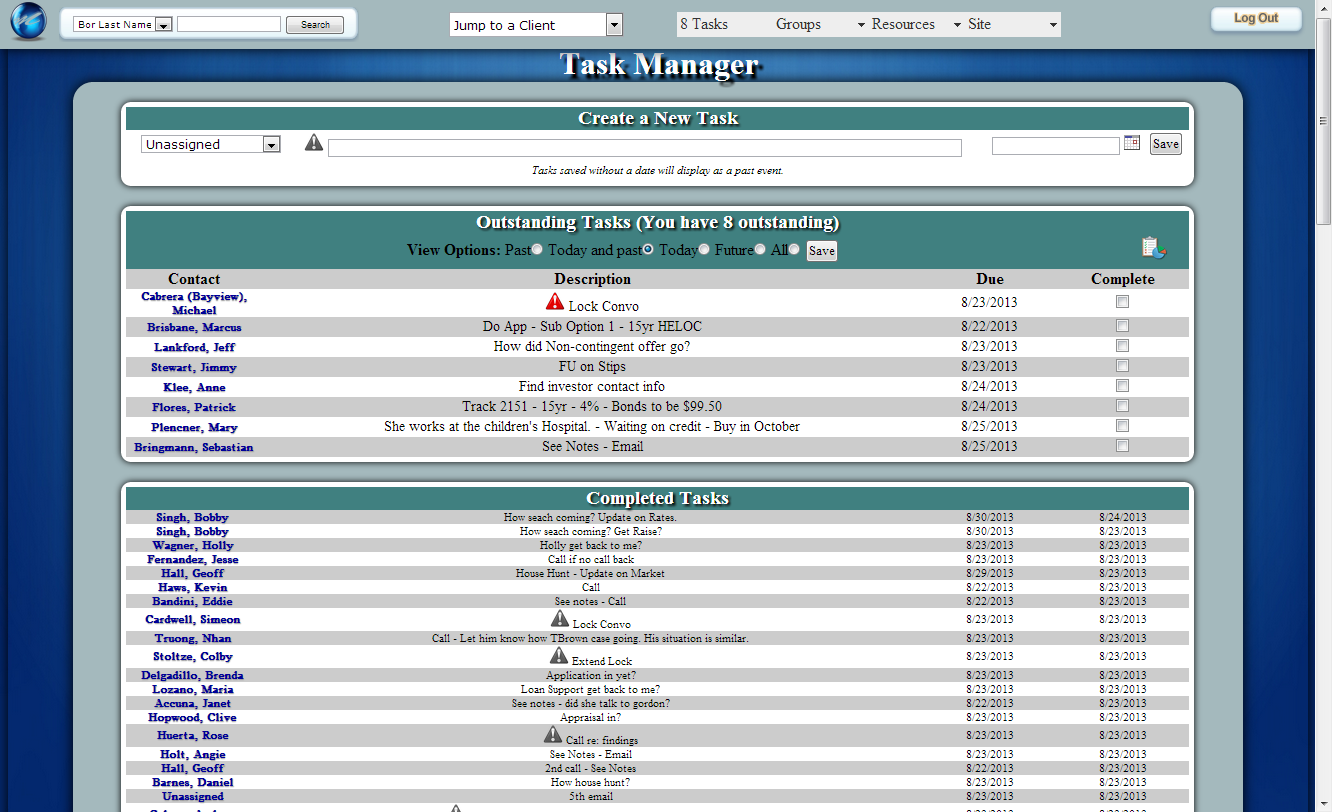The image size is (1332, 812).
Task: Mark Brisbane, Marcus task as complete
Action: pyautogui.click(x=1122, y=326)
